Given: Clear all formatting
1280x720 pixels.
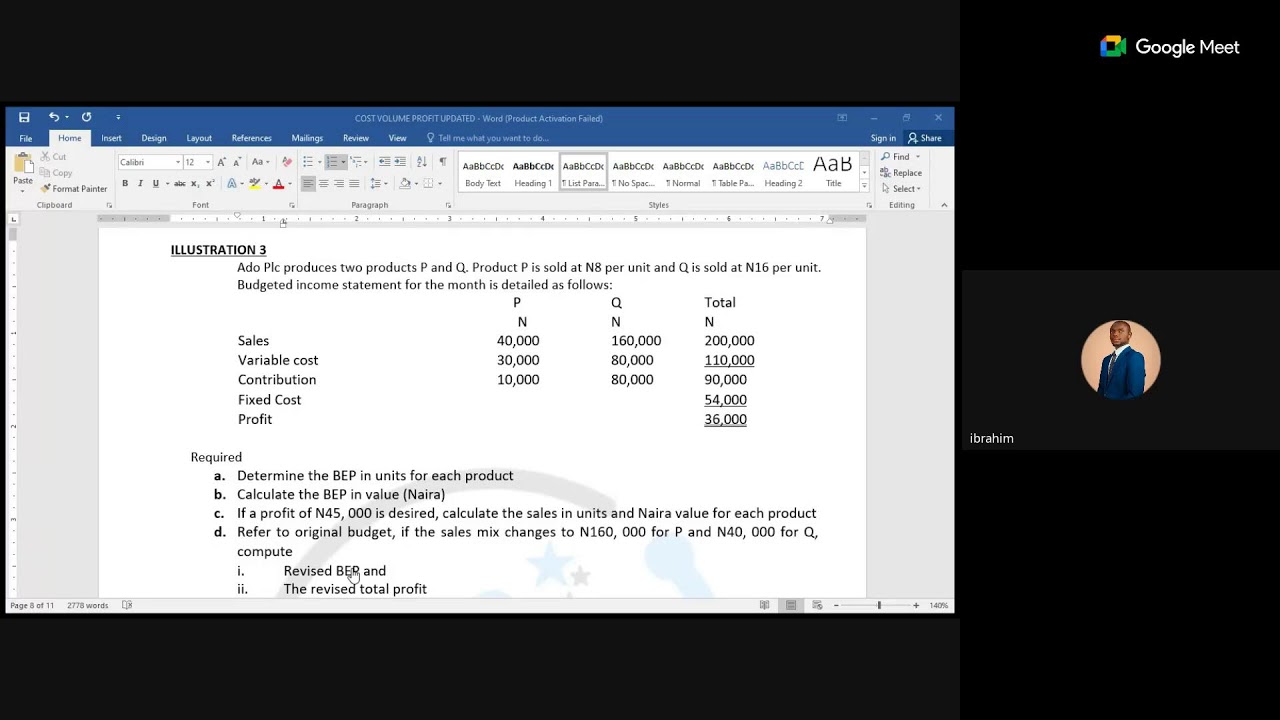Looking at the screenshot, I should [287, 162].
